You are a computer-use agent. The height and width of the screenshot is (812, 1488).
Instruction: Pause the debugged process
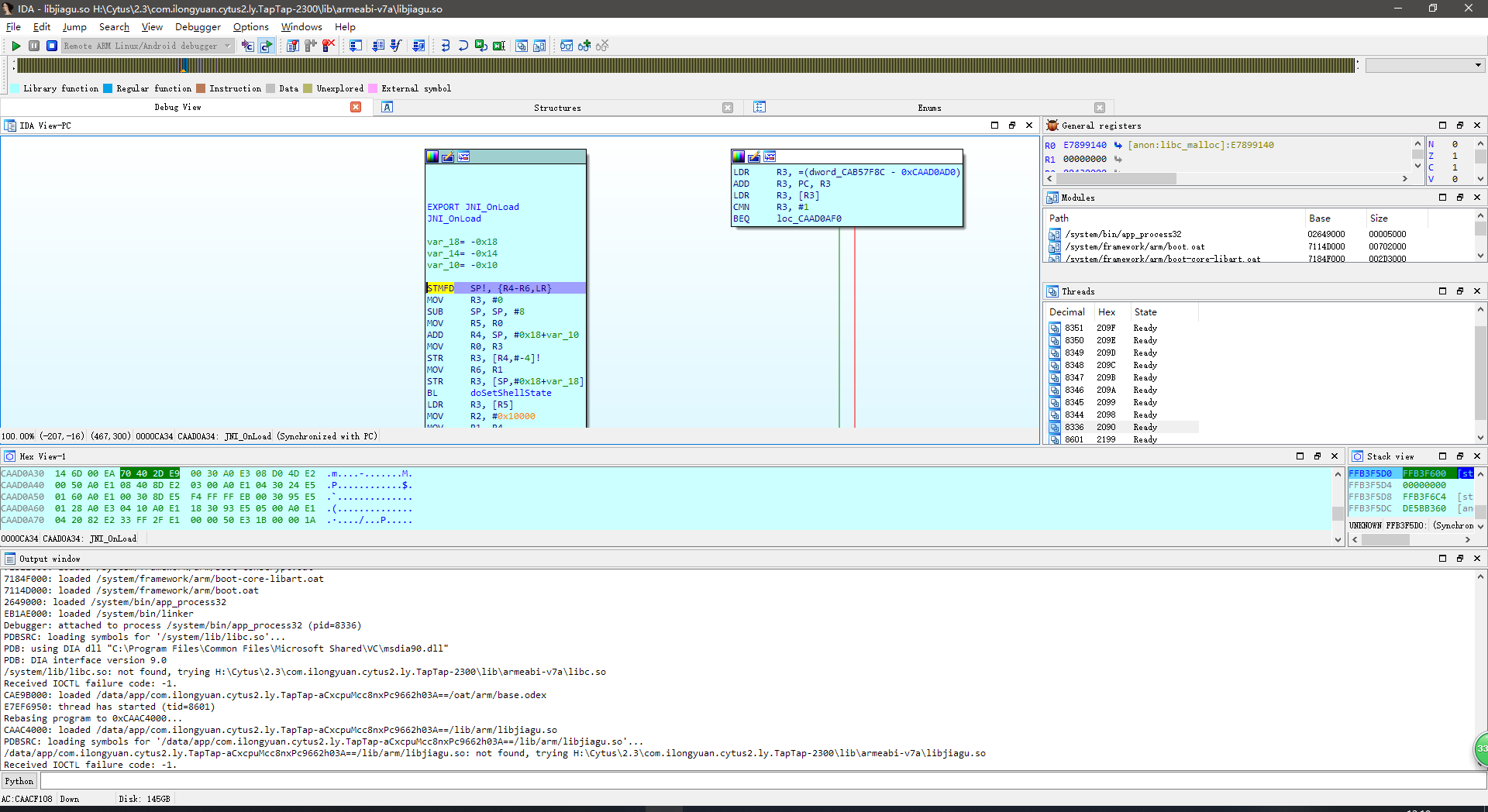(x=34, y=46)
